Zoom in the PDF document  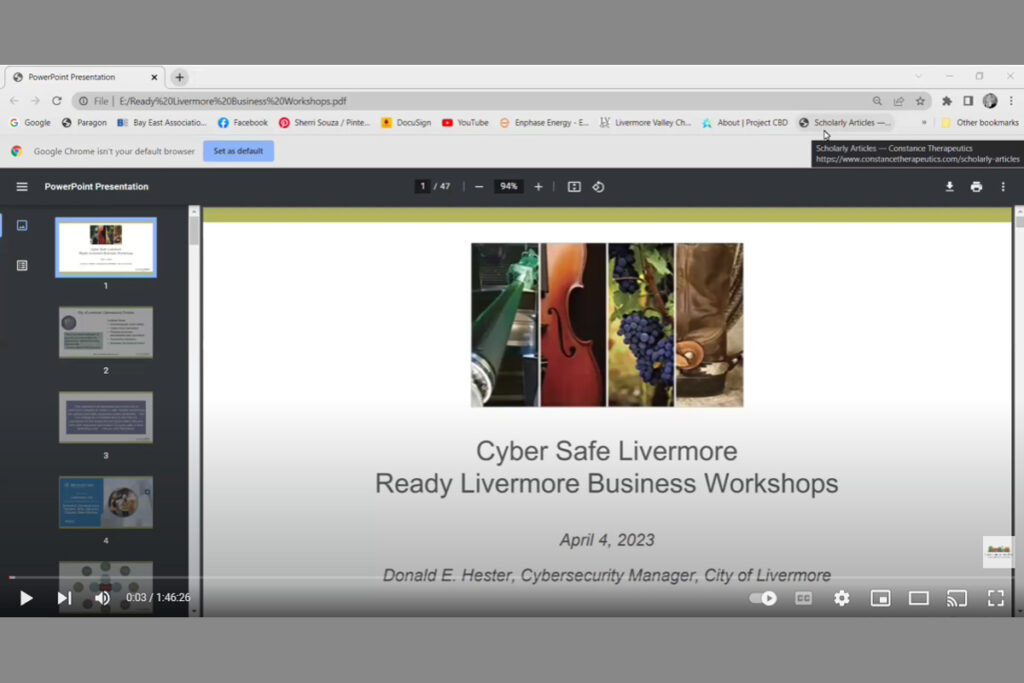538,187
